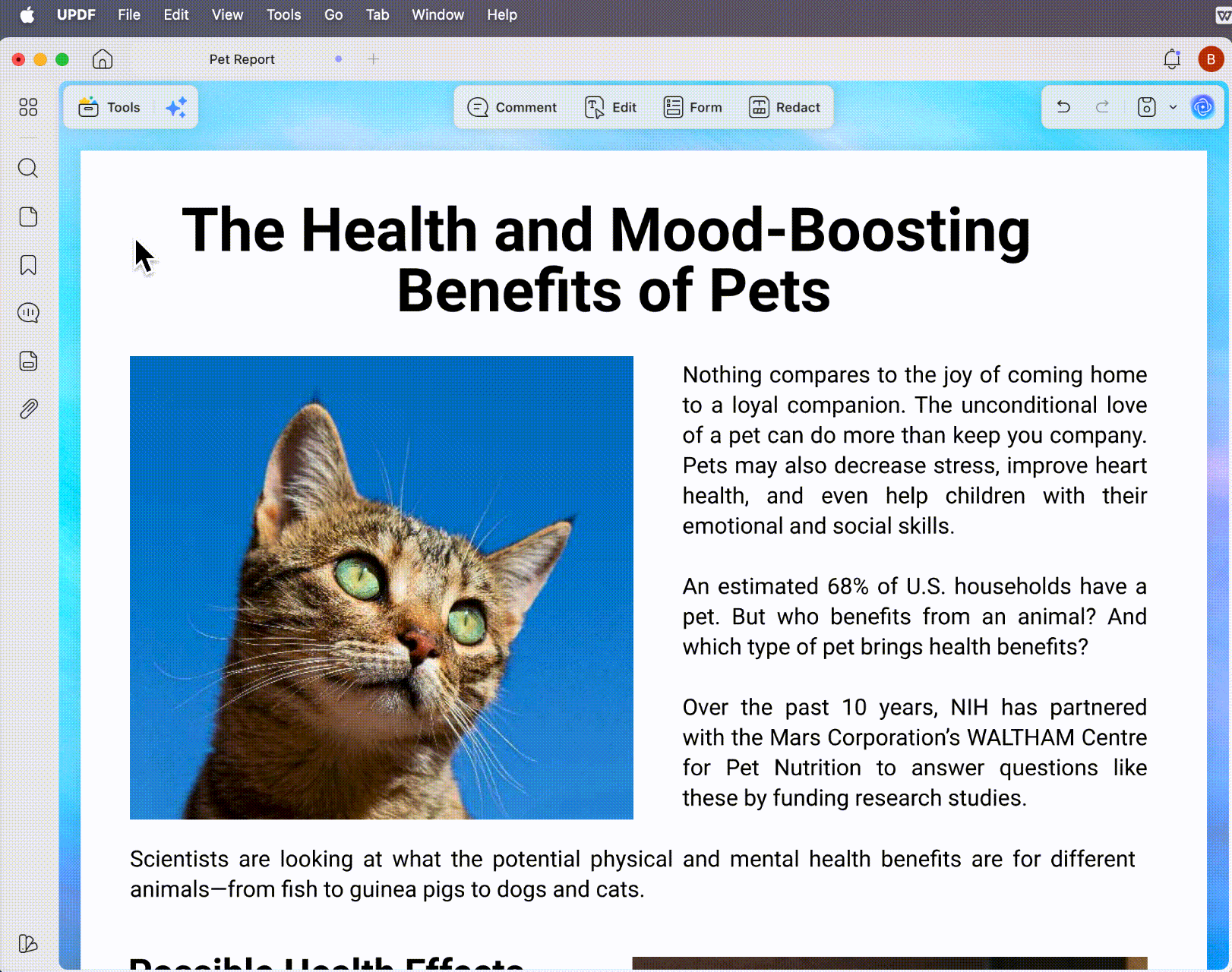
Task: Open the Tools menu in menu bar
Action: 283,14
